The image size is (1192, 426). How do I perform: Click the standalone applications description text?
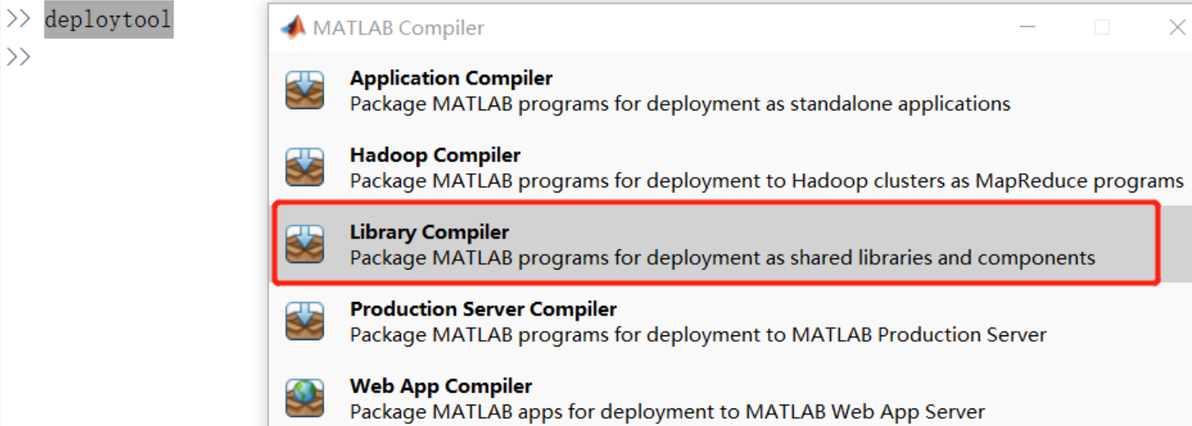coord(680,103)
